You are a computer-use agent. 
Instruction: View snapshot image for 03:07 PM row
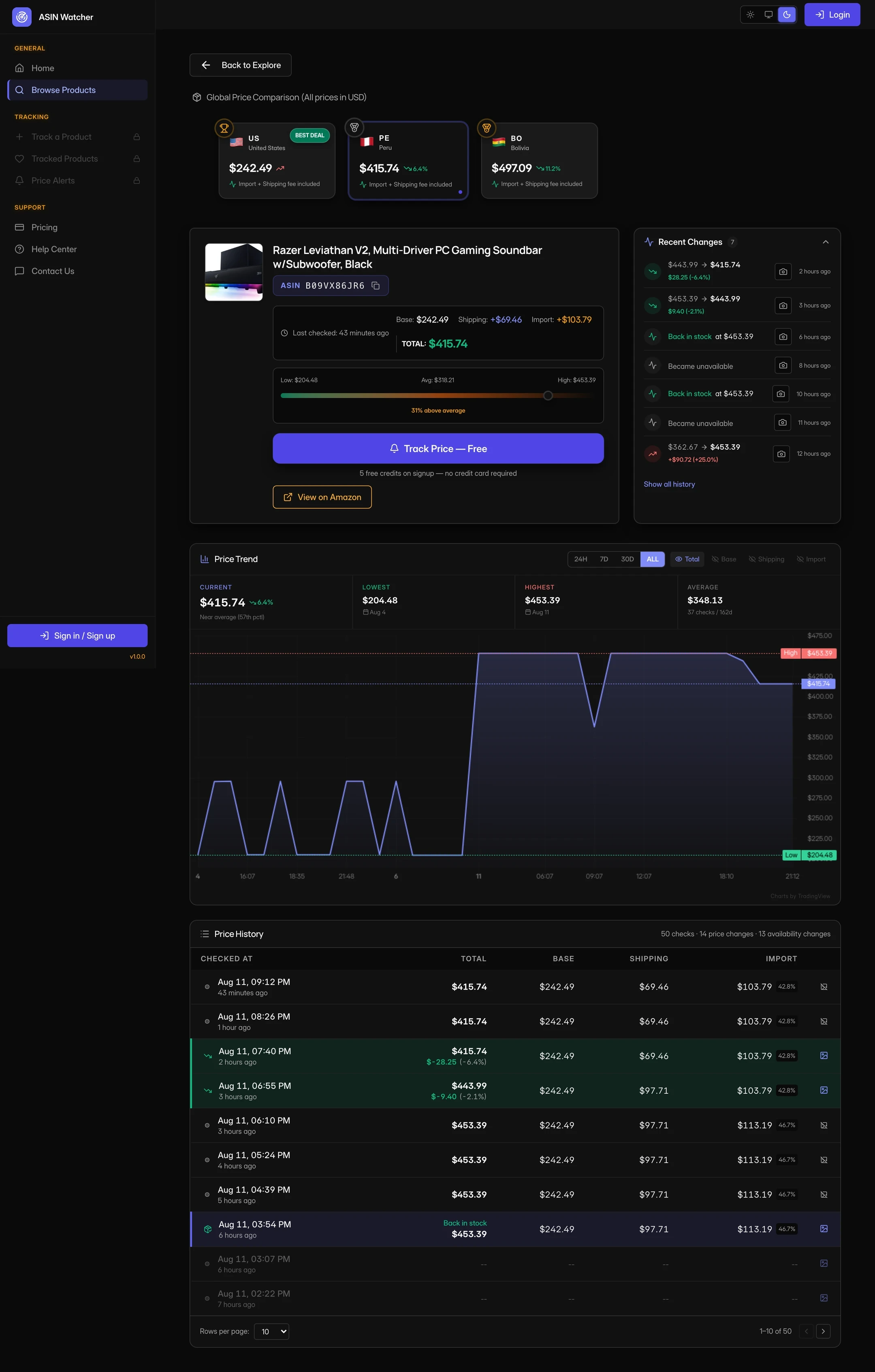coord(824,1263)
